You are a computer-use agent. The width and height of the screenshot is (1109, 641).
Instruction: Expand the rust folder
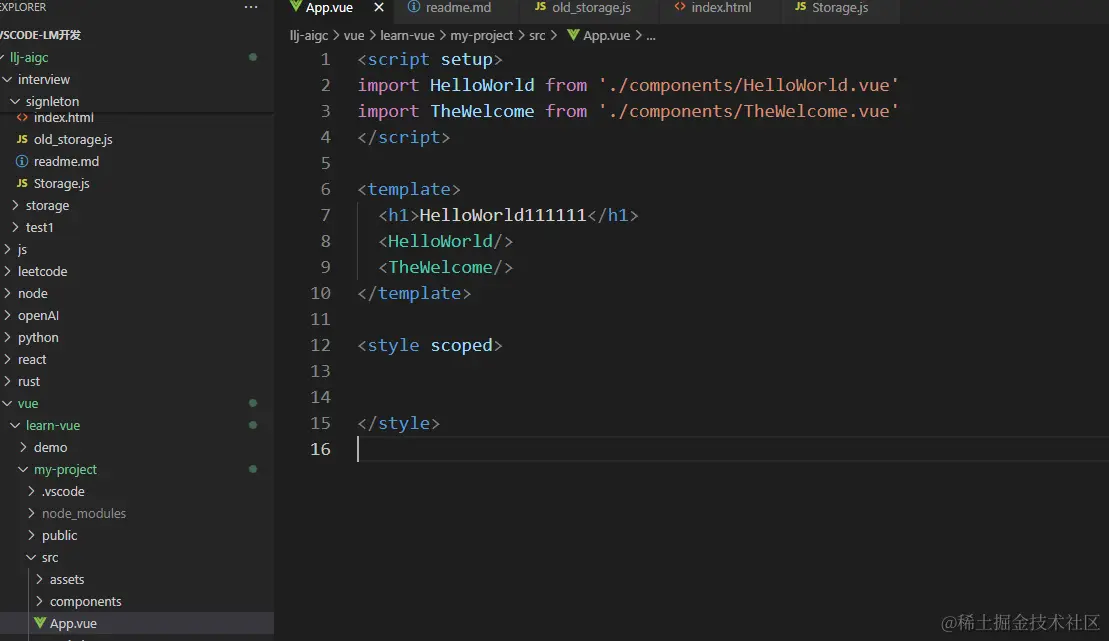[x=29, y=381]
